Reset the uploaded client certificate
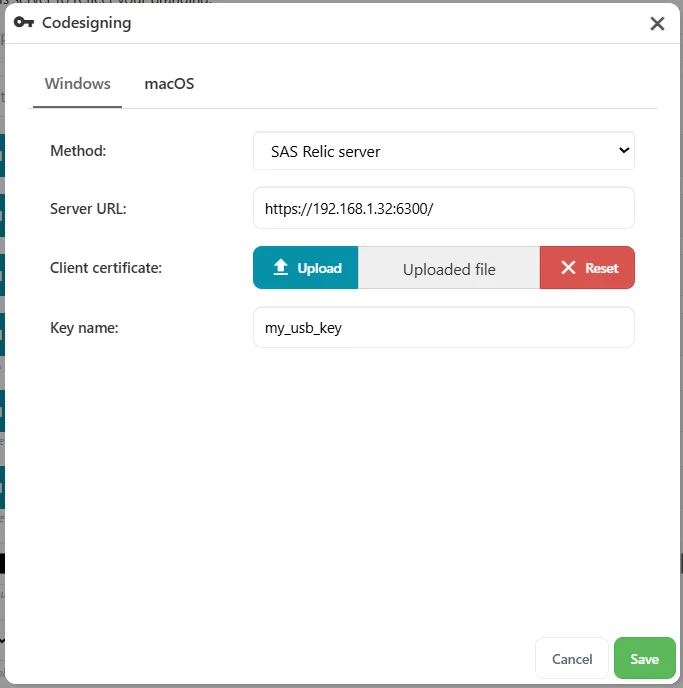Viewport: 683px width, 688px height. pyautogui.click(x=587, y=268)
